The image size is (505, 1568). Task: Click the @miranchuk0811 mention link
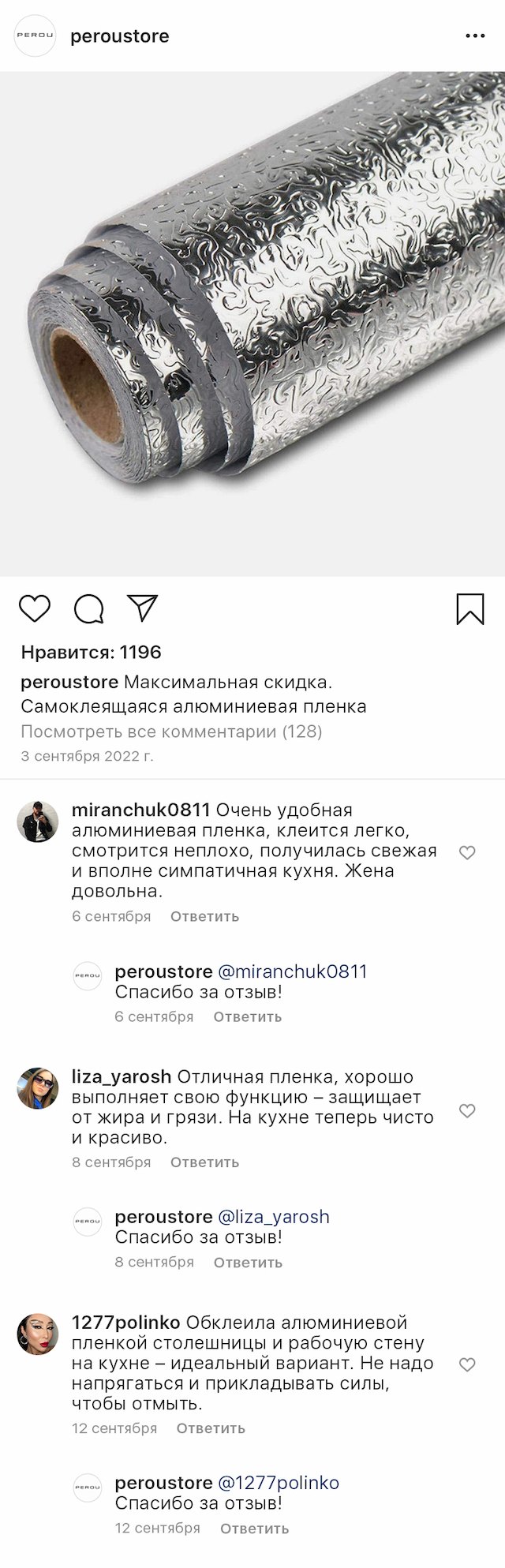292,971
